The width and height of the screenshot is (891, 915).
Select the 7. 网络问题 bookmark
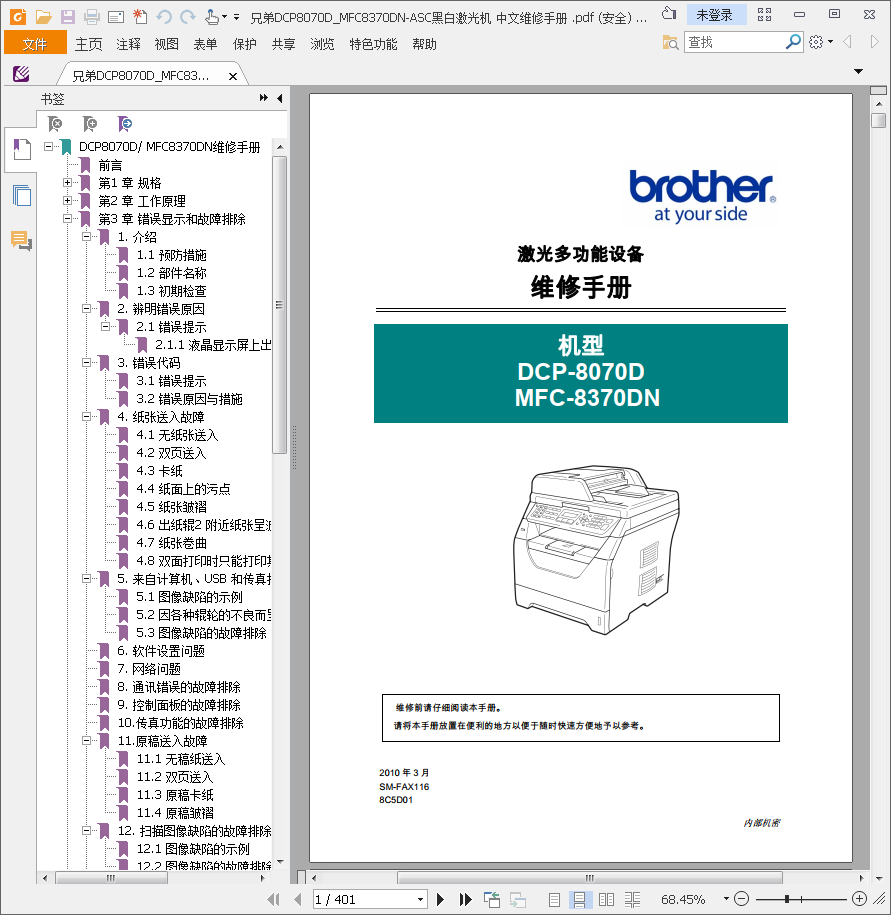[x=149, y=669]
